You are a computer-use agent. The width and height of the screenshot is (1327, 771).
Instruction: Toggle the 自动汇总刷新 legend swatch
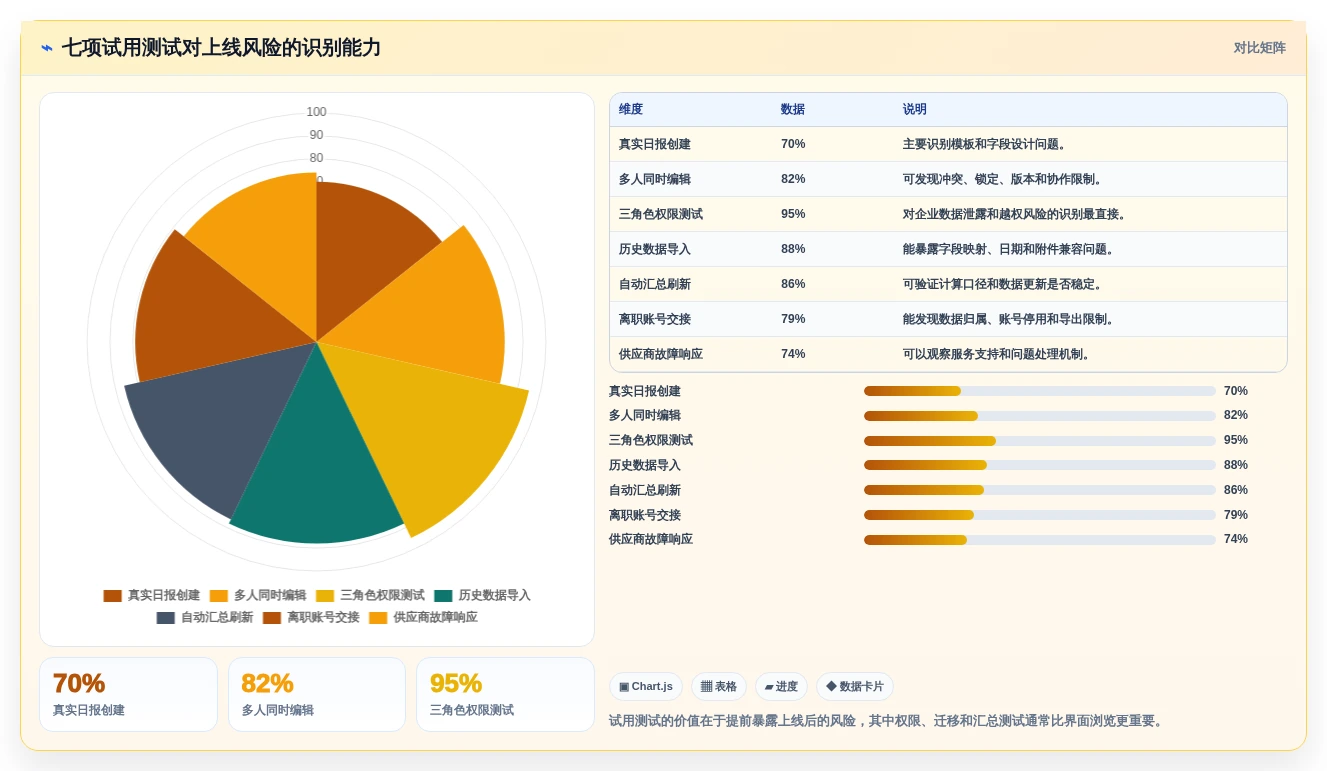(x=166, y=618)
